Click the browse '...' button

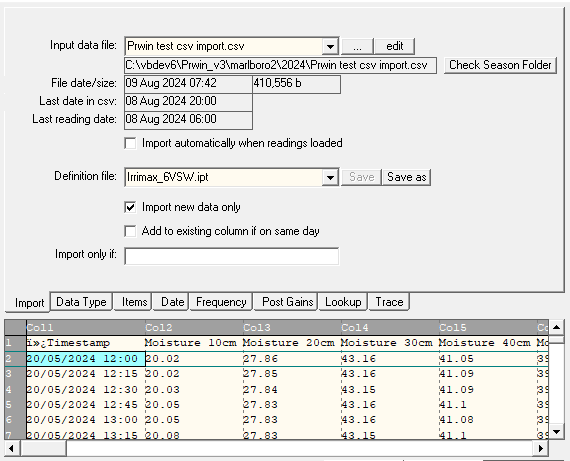coord(357,47)
